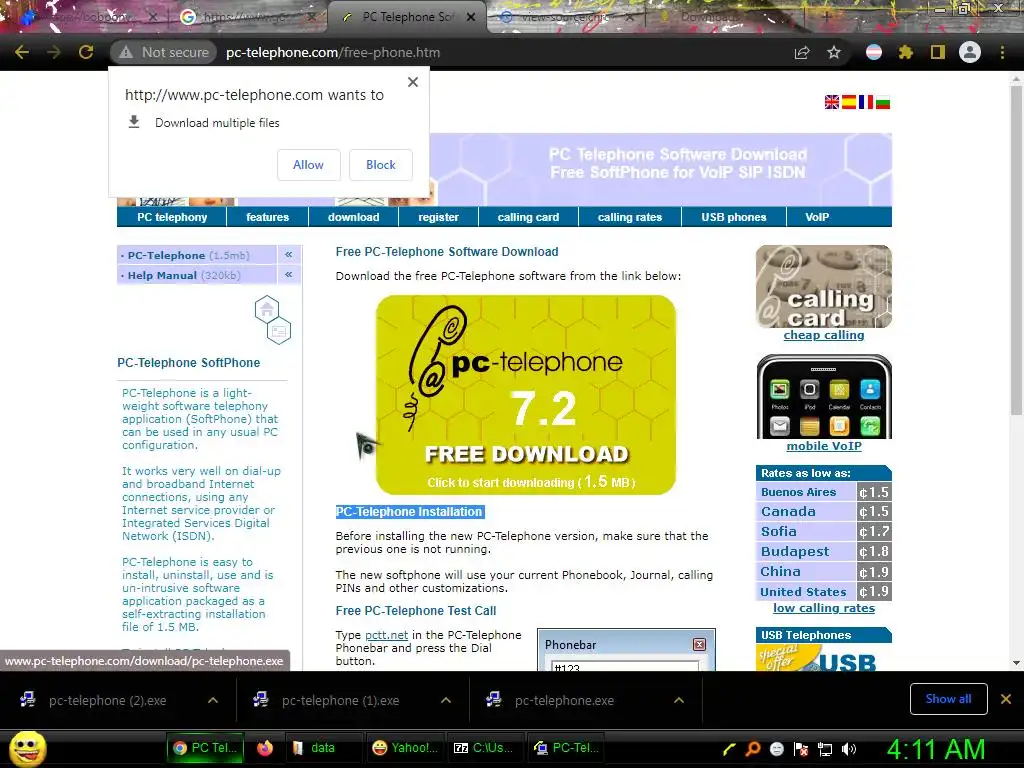Open the pctt.net link
Screen dimensions: 1024x768
[386, 635]
